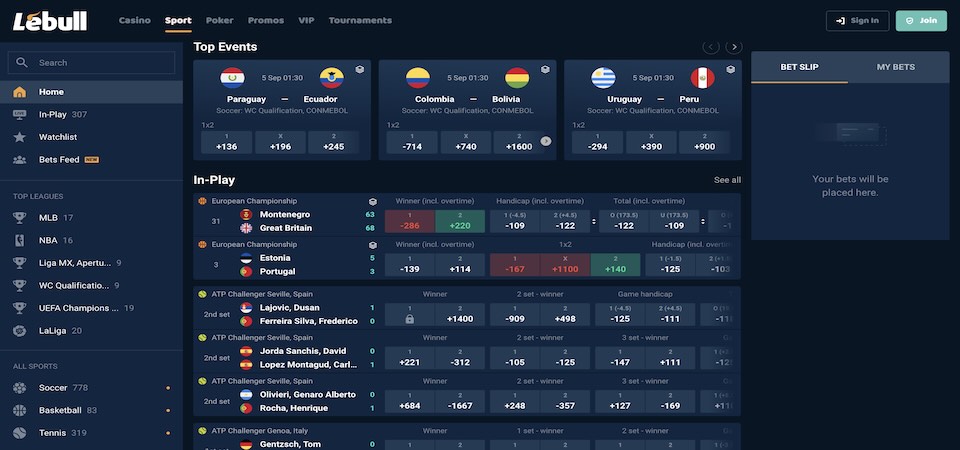960x450 pixels.
Task: Open In-Play live icon in sidebar
Action: [20, 114]
